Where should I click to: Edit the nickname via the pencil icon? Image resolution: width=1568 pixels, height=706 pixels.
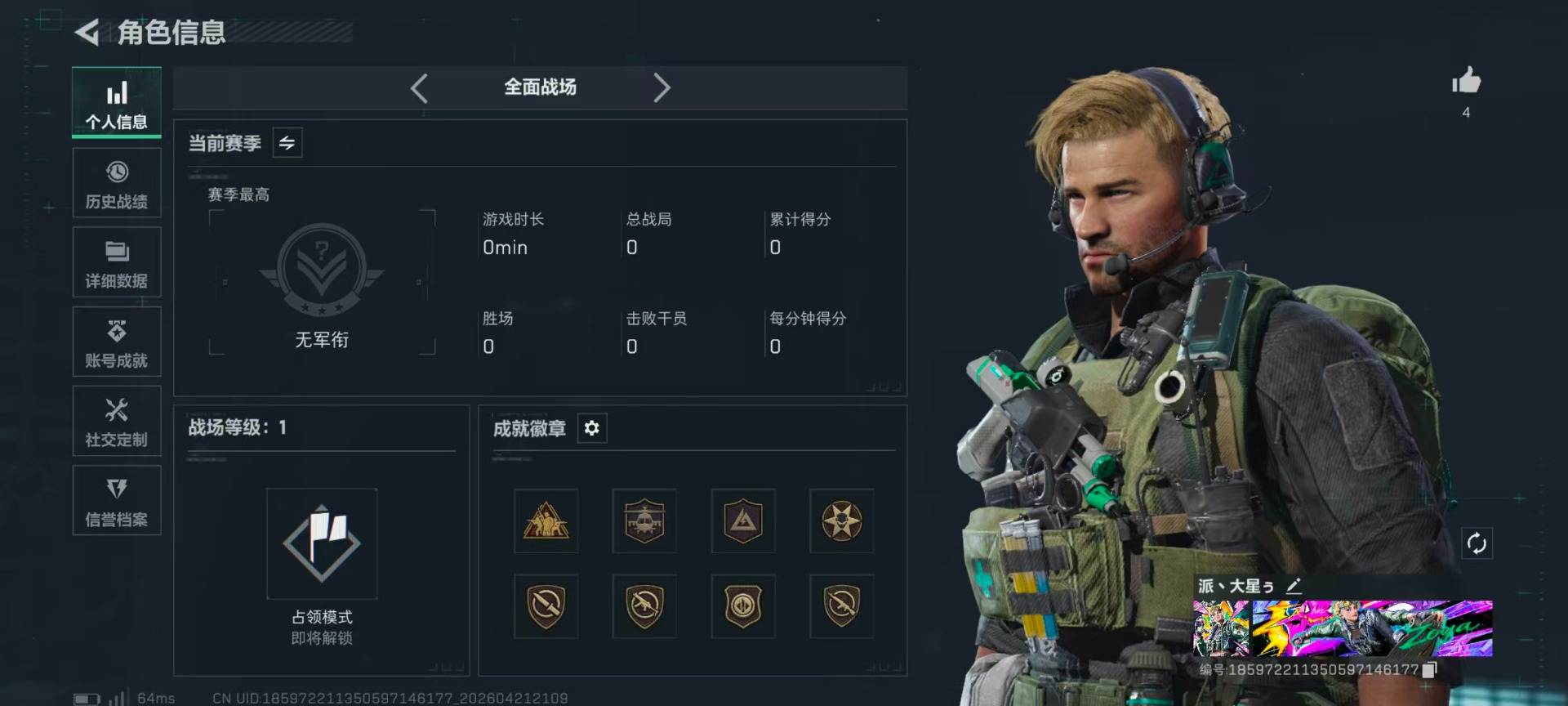pyautogui.click(x=1294, y=586)
